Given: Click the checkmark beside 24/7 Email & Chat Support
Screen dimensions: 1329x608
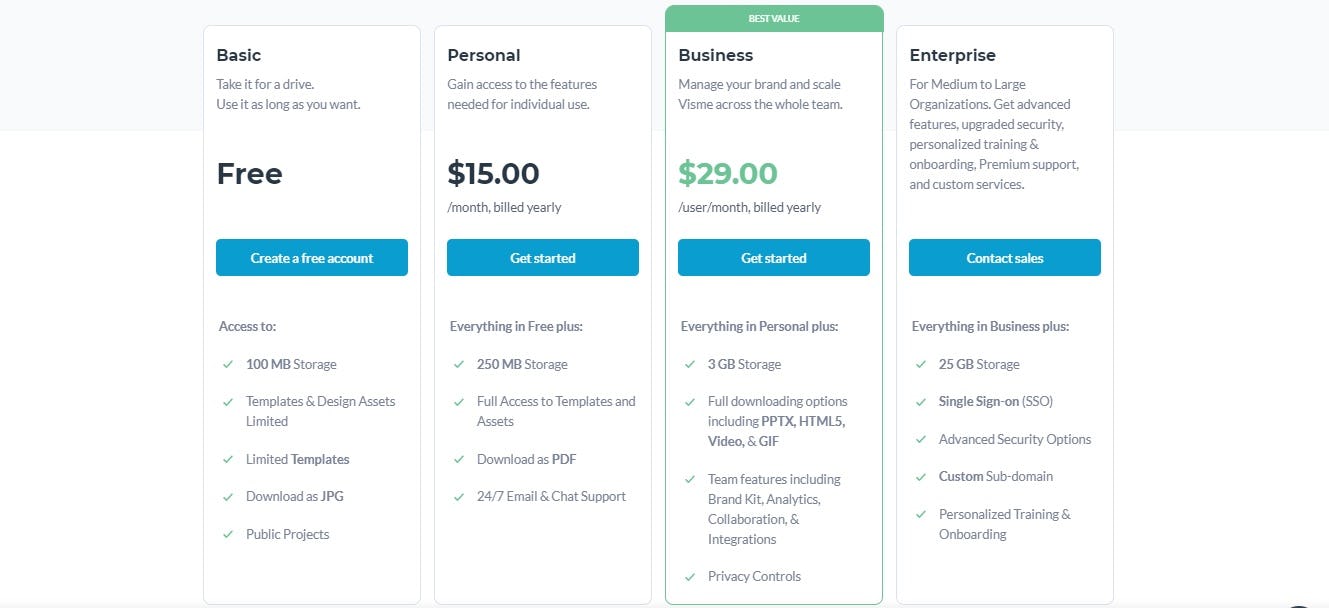Looking at the screenshot, I should coord(459,496).
